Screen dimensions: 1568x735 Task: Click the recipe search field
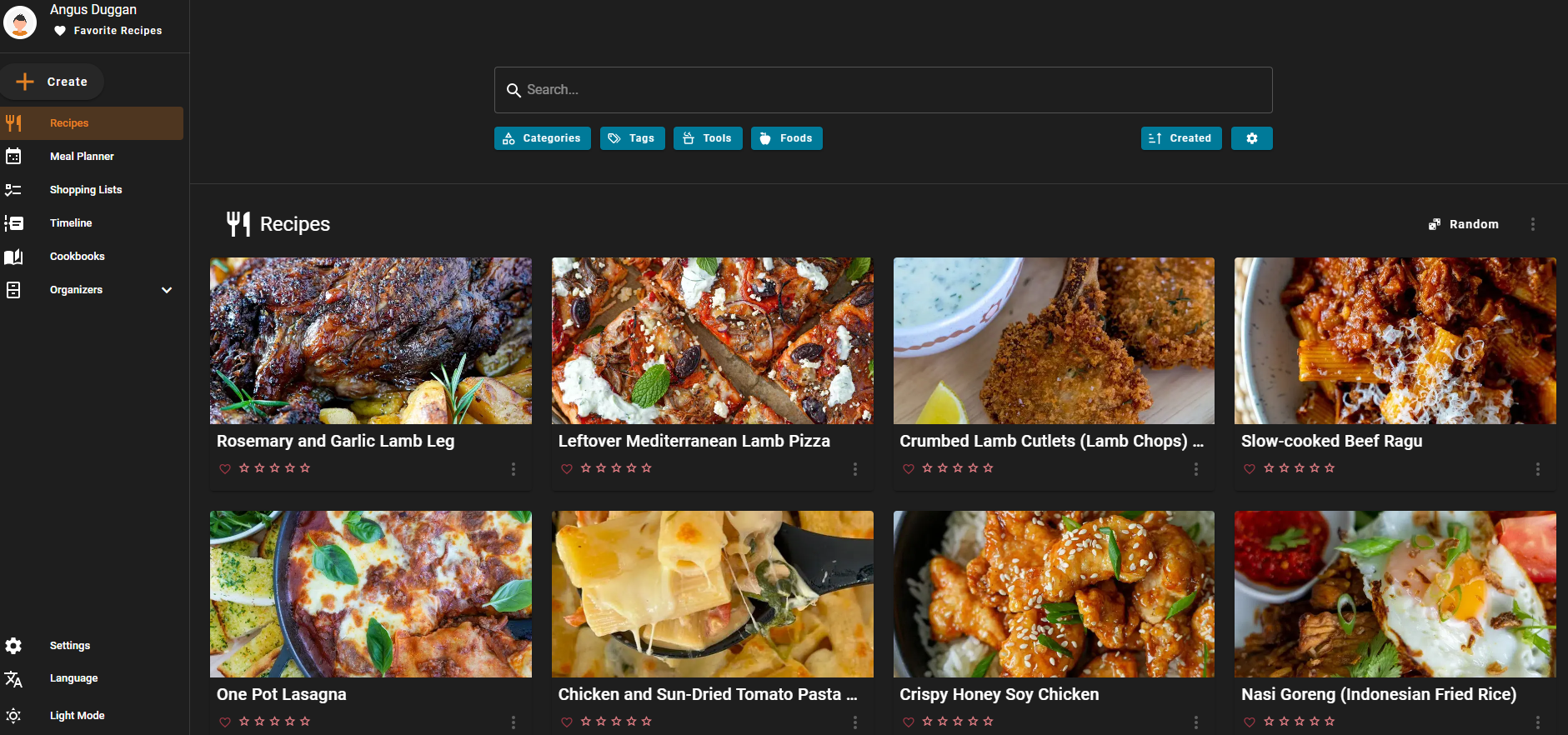[884, 90]
